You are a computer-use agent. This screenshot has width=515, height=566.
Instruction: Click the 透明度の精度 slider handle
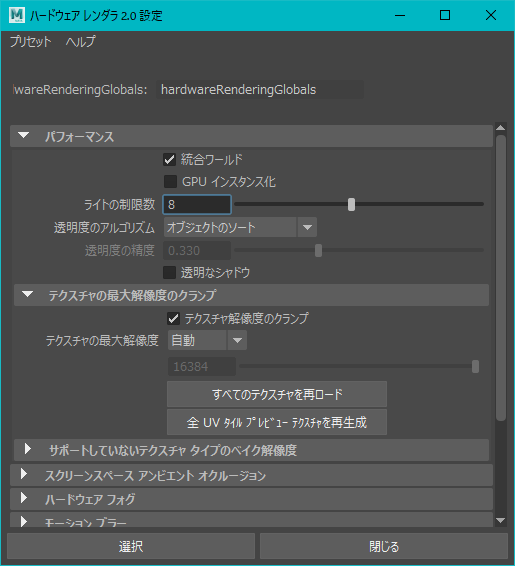318,250
